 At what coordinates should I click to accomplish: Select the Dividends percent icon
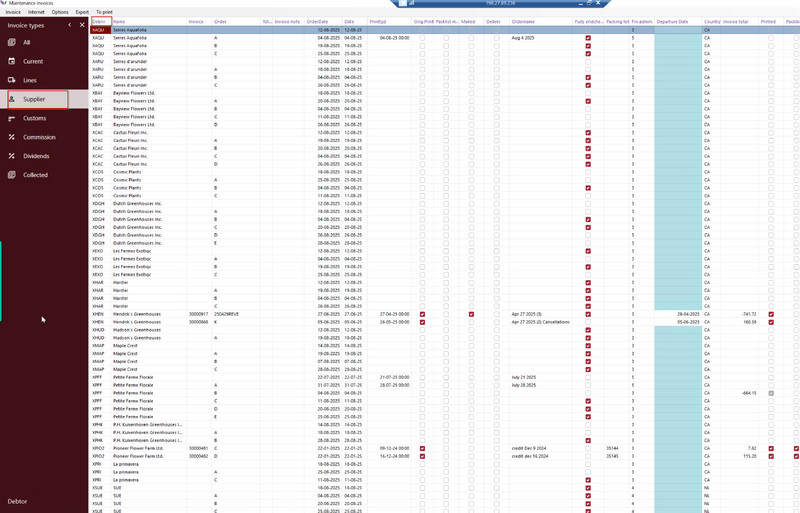[12, 156]
